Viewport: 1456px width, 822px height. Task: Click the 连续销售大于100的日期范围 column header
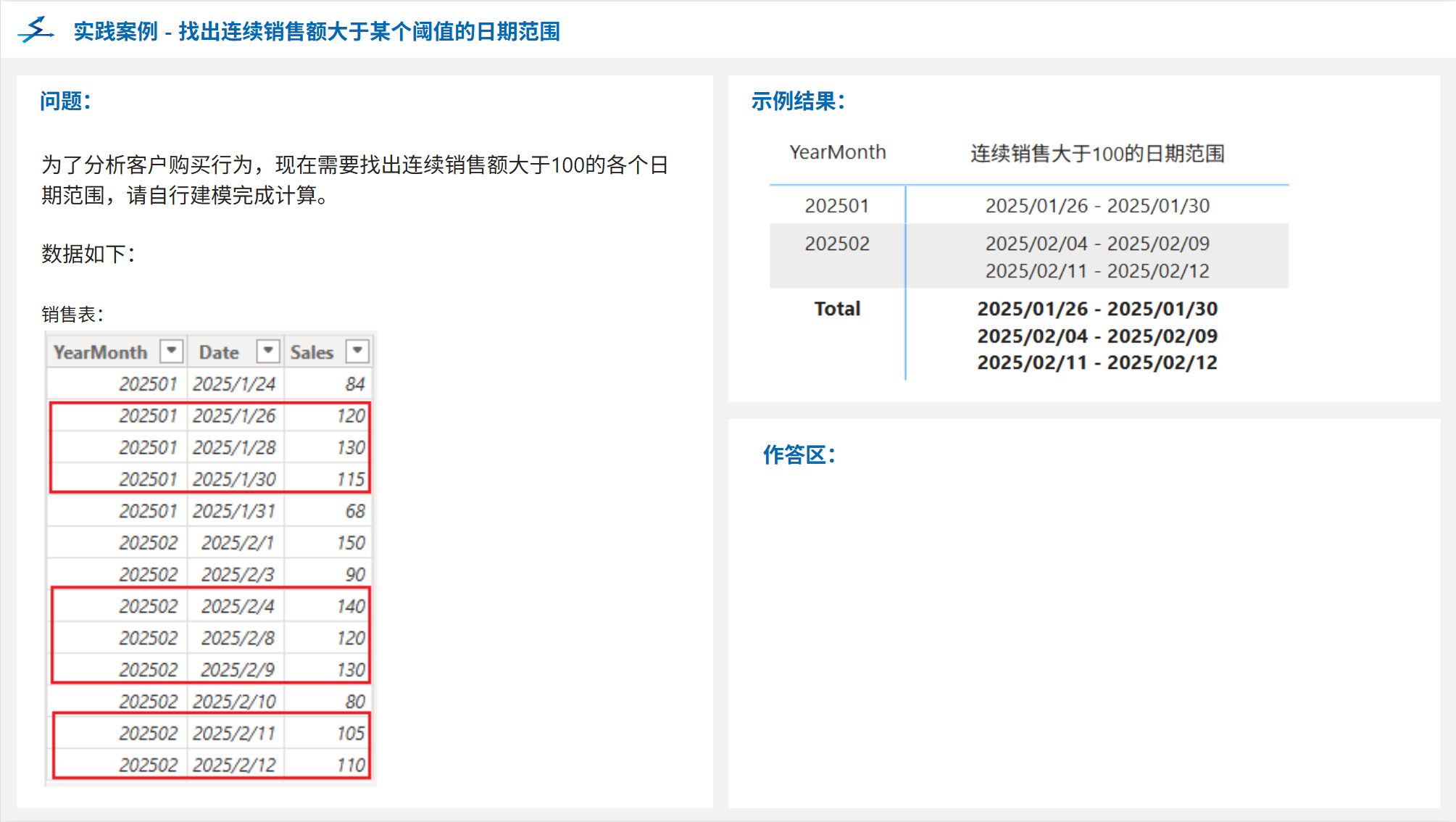[x=1097, y=154]
